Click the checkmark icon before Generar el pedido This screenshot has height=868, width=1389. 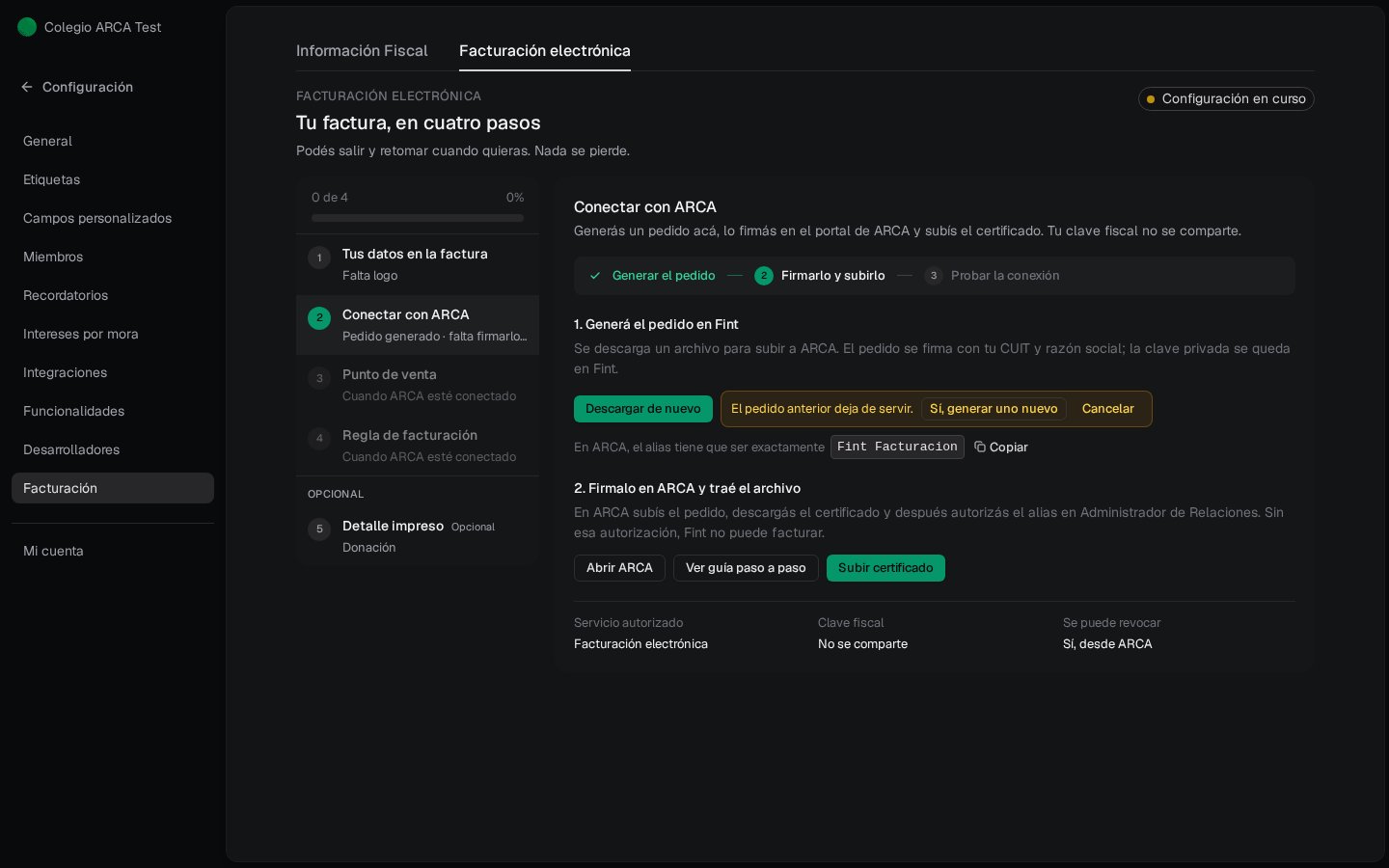595,276
